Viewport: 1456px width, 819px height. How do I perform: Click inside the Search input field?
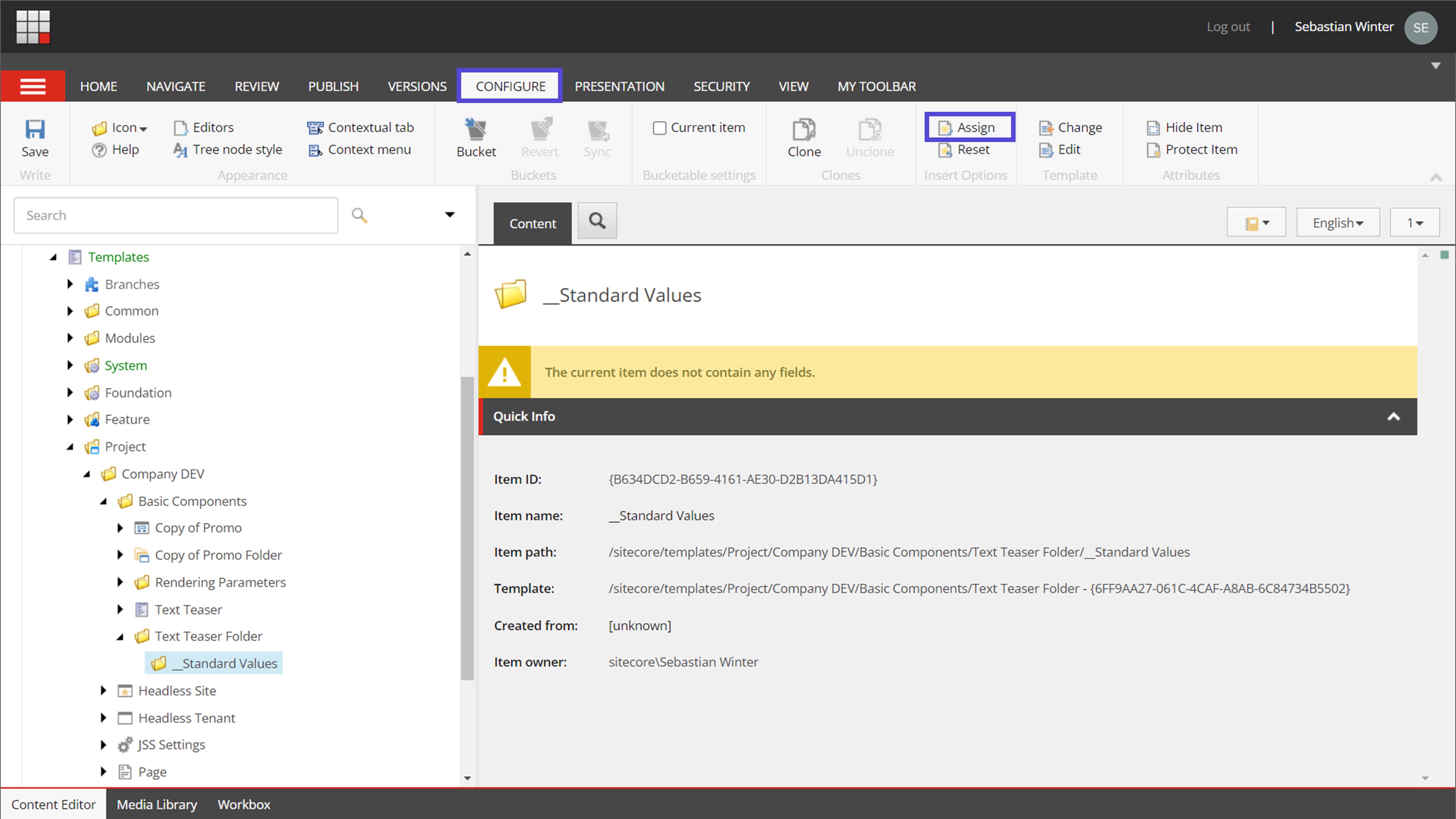[175, 215]
